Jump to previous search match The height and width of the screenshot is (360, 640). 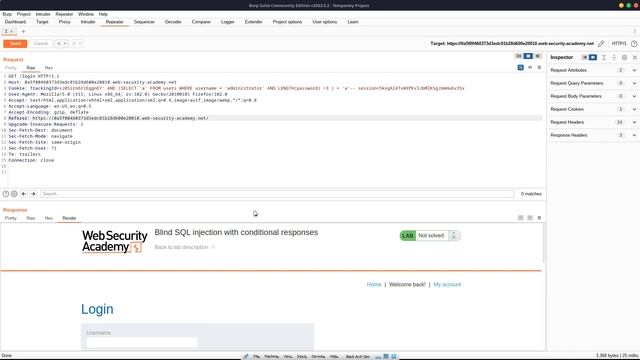(x=24, y=194)
